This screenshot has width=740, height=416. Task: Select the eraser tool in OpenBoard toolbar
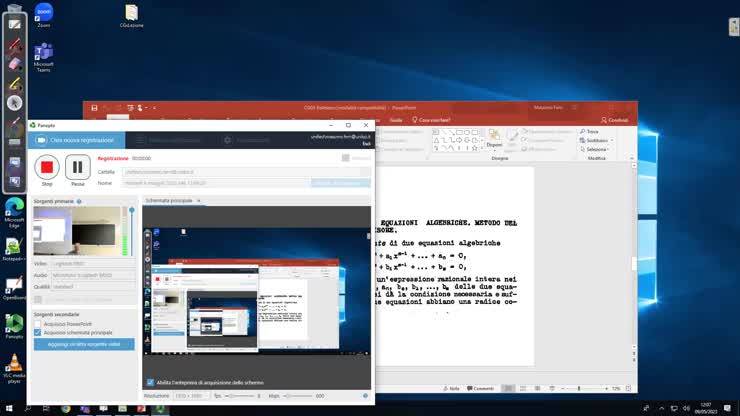tap(15, 63)
